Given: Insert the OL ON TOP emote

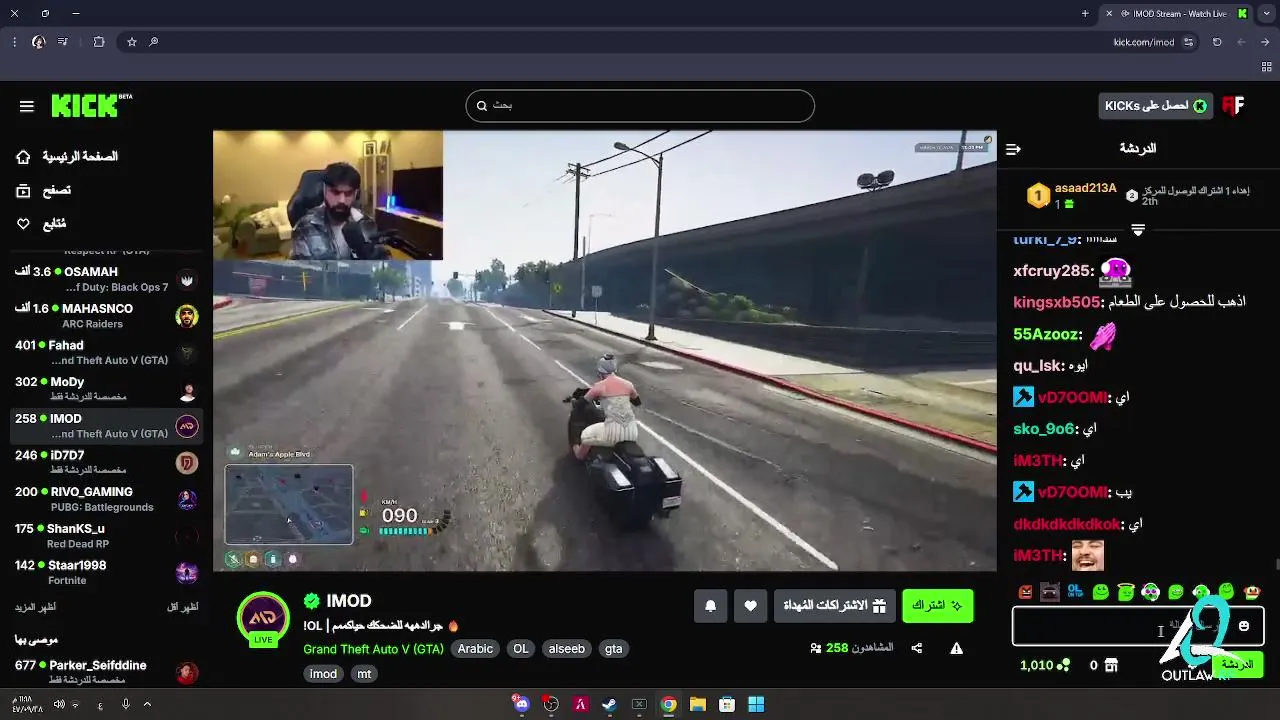Looking at the screenshot, I should pos(1075,592).
